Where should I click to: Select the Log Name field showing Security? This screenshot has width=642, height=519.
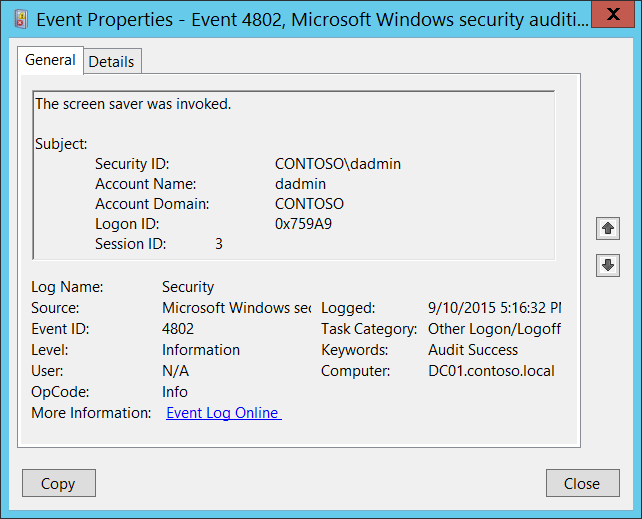(x=188, y=287)
